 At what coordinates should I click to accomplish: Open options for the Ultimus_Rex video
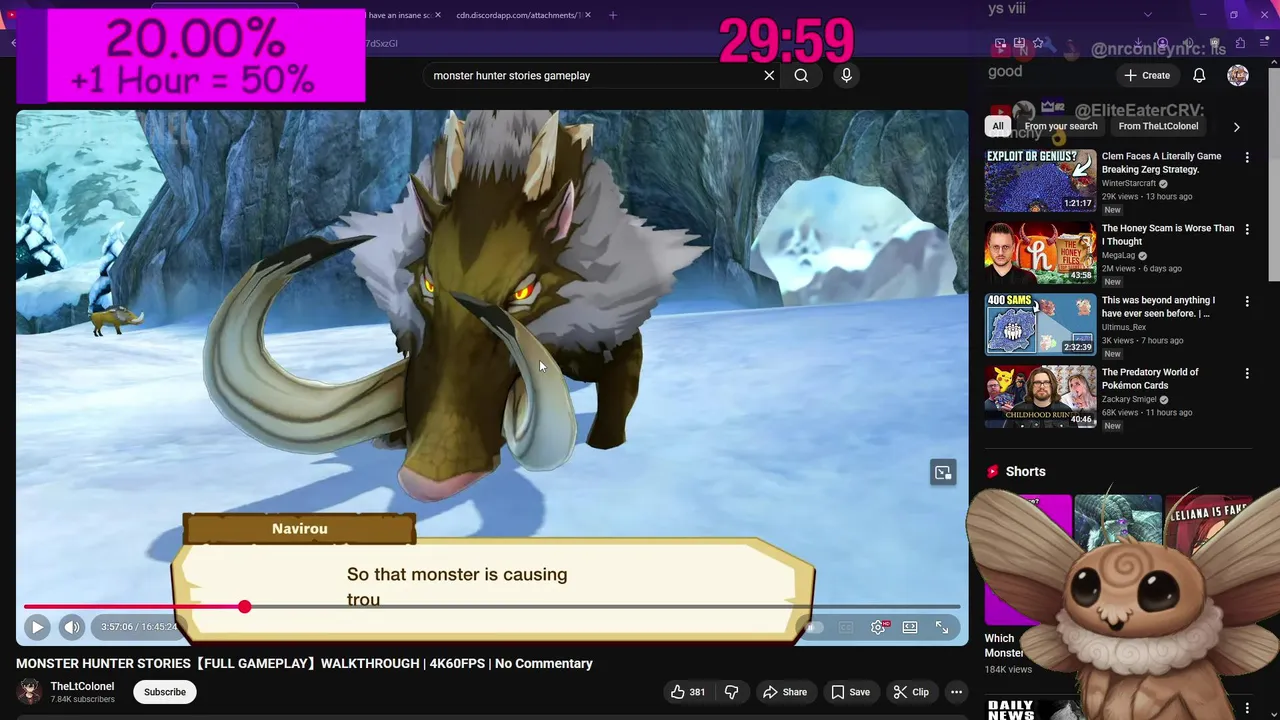pos(1247,301)
